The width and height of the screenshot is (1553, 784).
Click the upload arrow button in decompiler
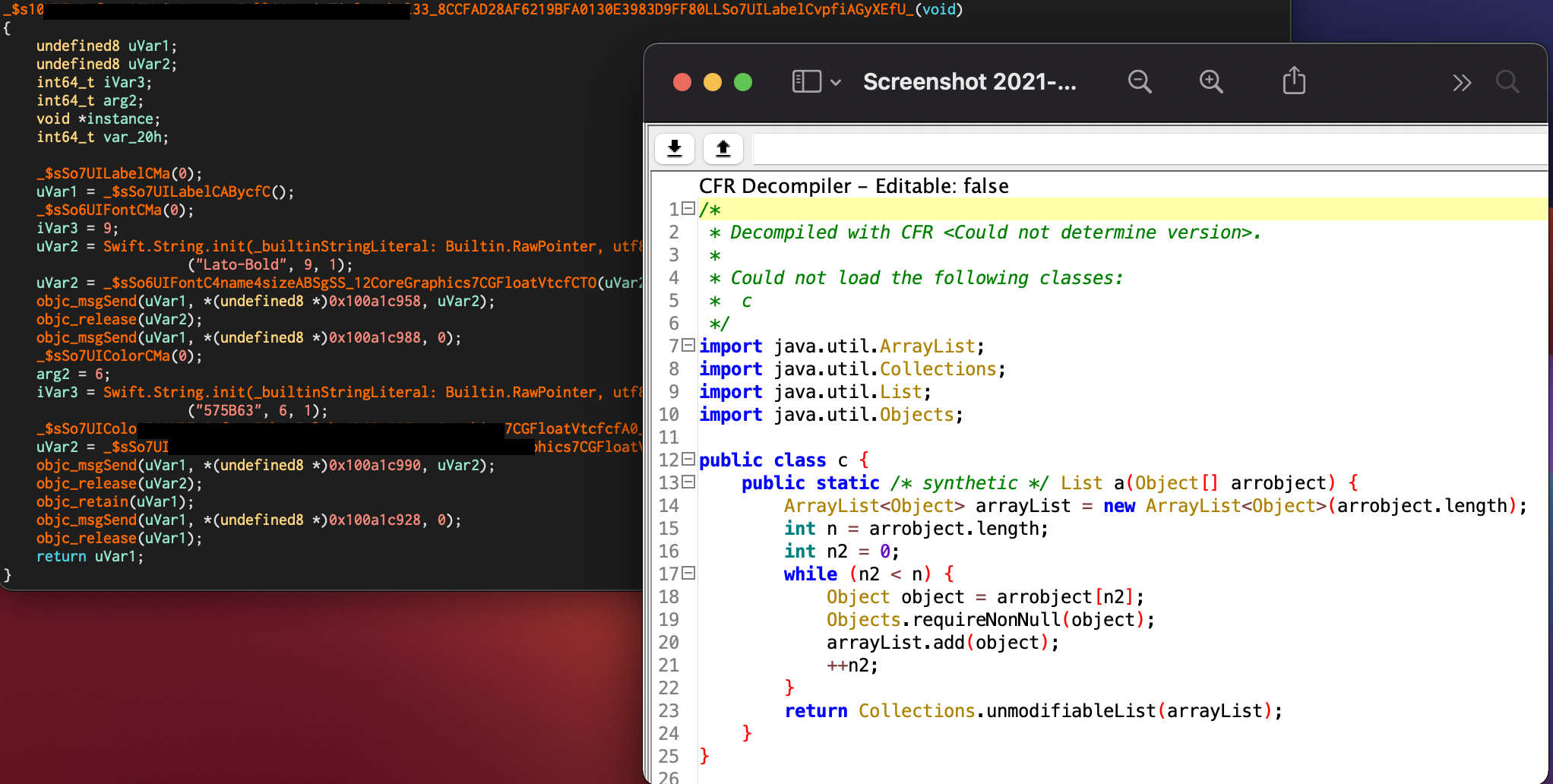[x=723, y=148]
